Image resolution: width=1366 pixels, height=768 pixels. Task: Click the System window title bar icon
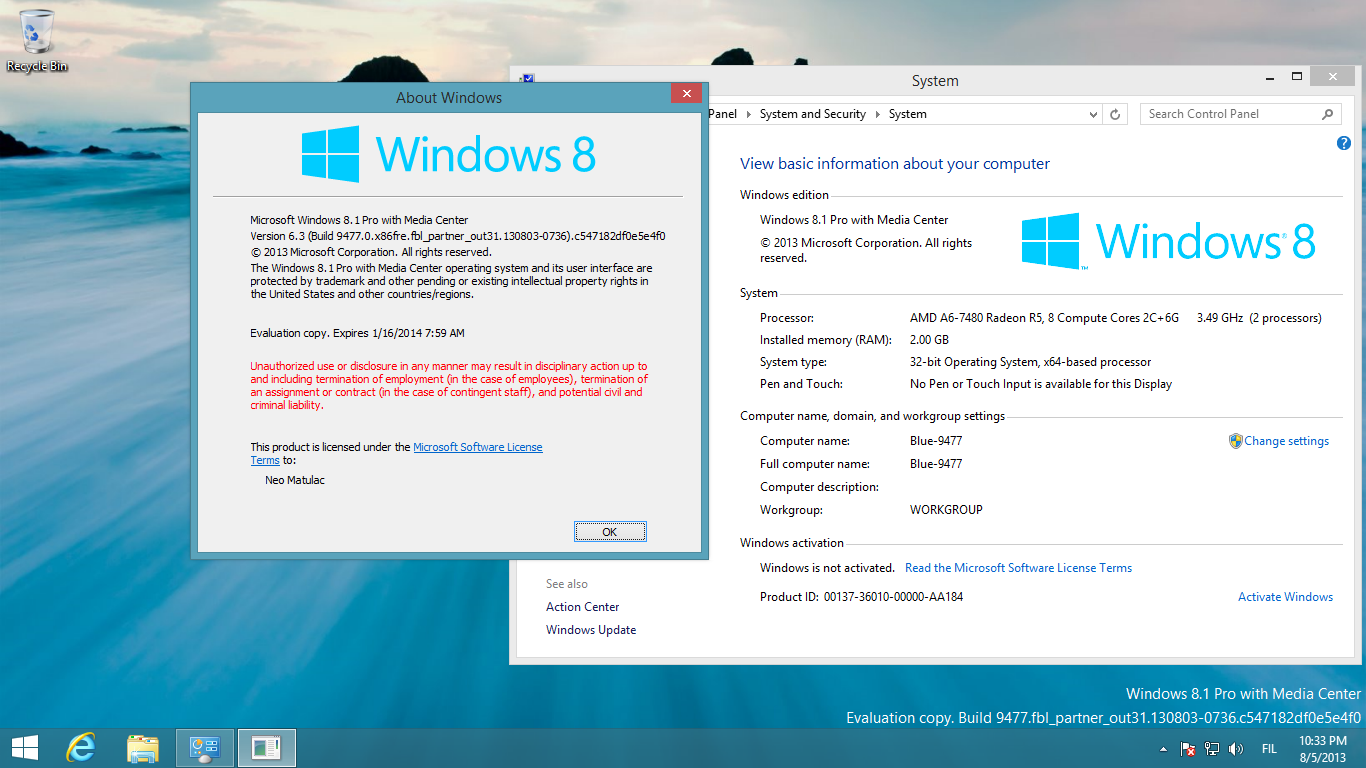click(x=527, y=79)
